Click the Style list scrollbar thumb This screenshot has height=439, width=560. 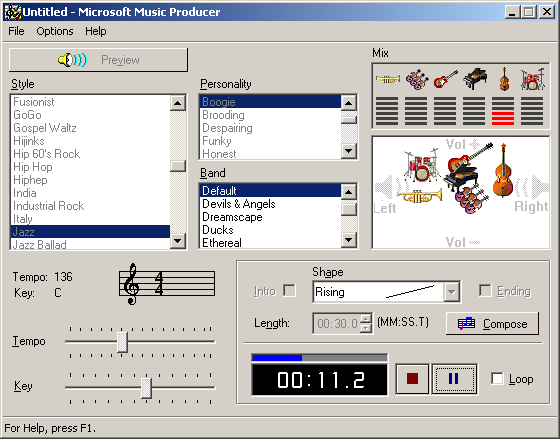coord(178,166)
